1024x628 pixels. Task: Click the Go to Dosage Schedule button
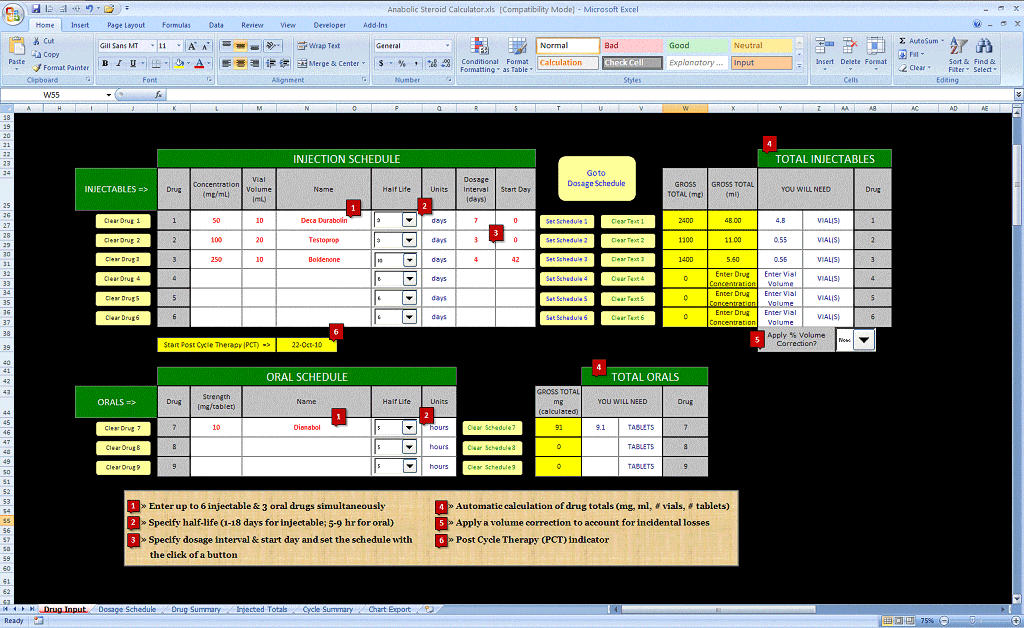[595, 178]
